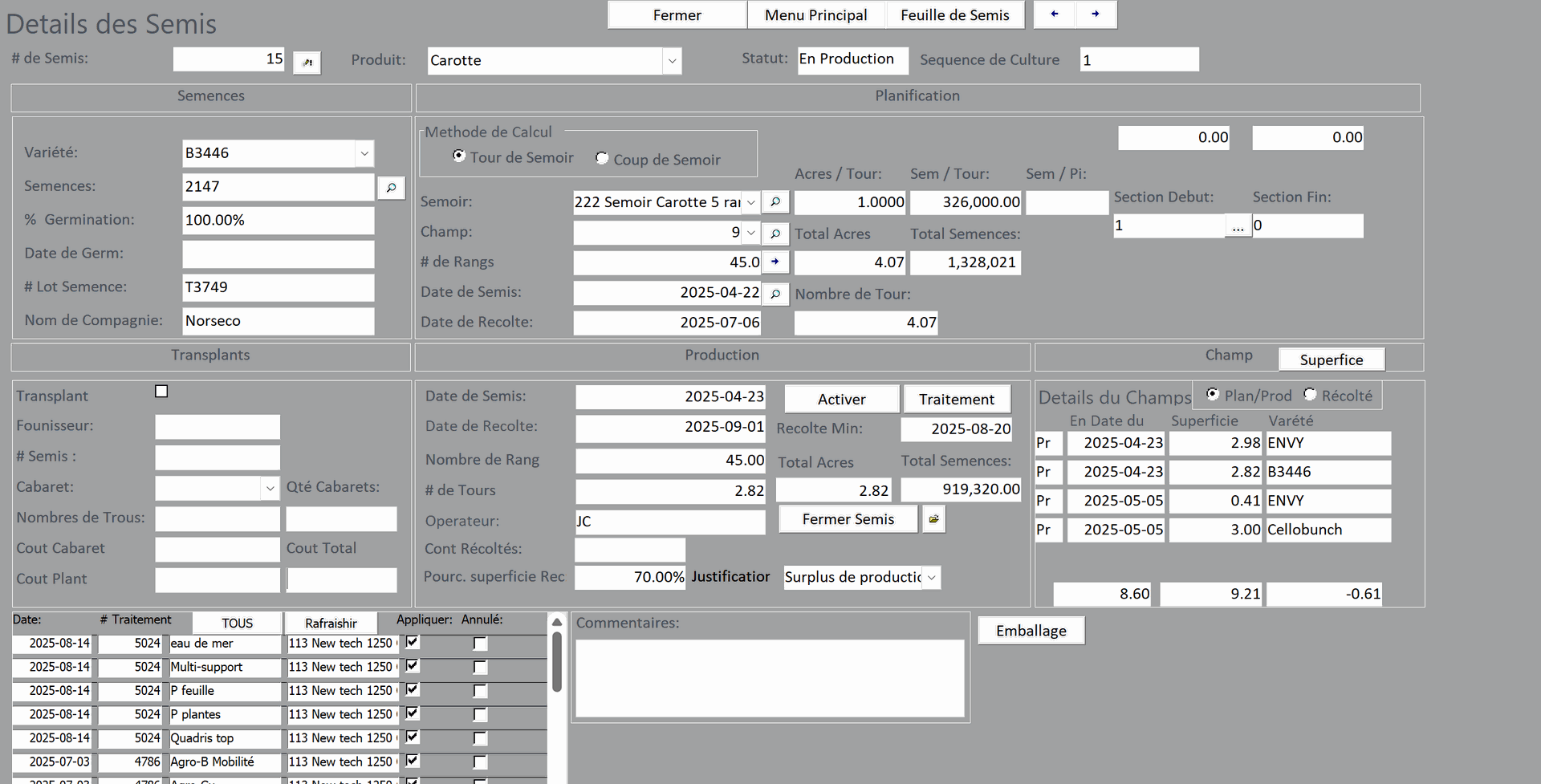This screenshot has width=1541, height=784.
Task: Click the previous record left arrow button
Action: pos(1054,14)
